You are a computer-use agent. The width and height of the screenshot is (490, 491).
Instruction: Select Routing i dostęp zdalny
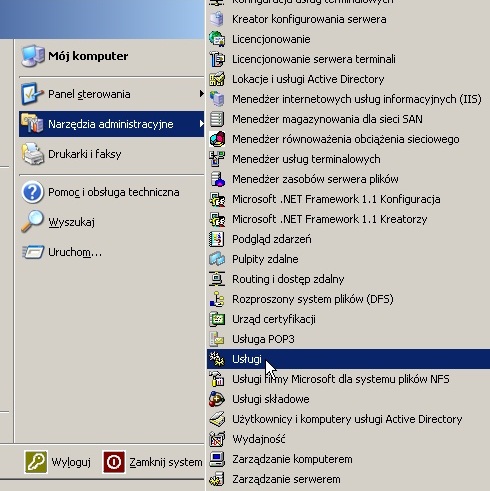(348, 279)
